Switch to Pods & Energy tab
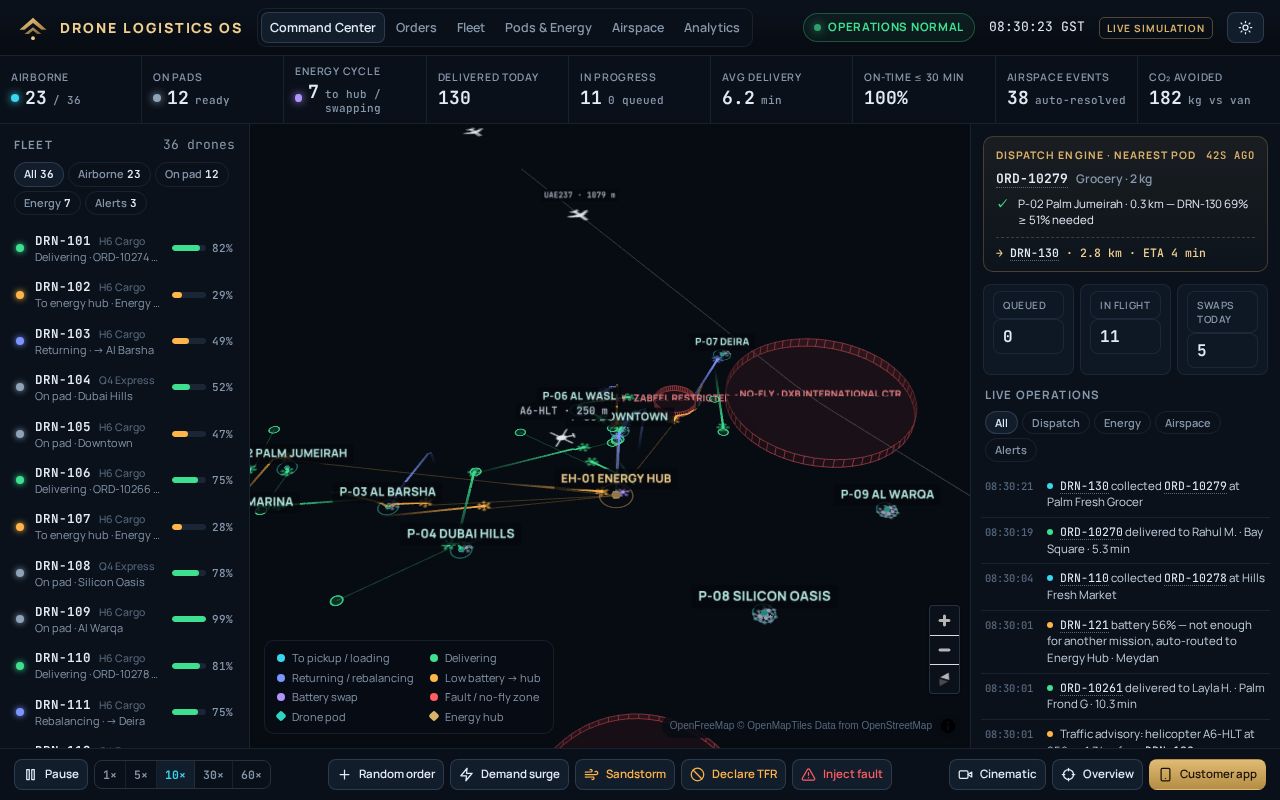Viewport: 1280px width, 800px height. point(548,28)
